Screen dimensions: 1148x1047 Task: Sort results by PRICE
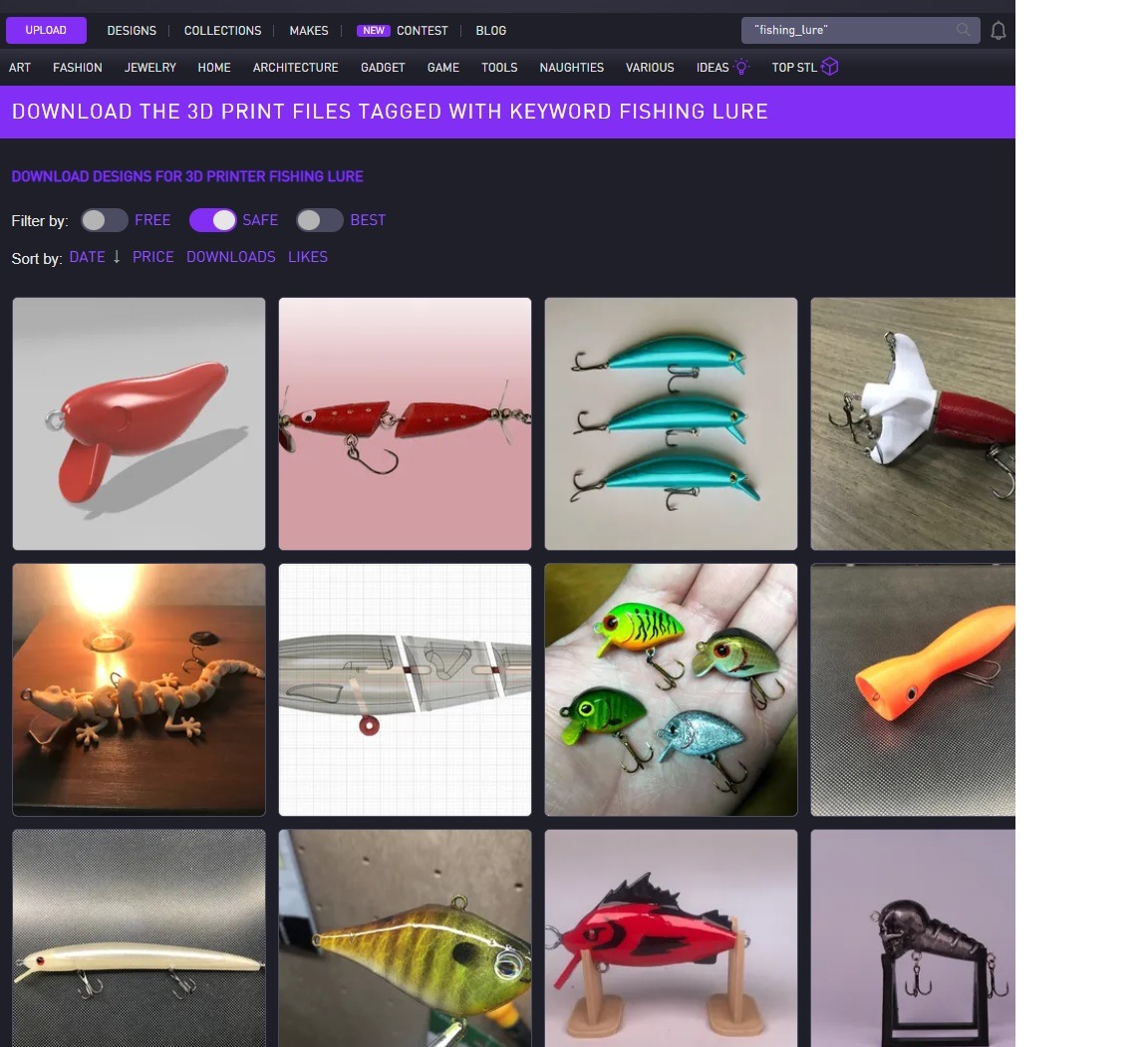pyautogui.click(x=152, y=257)
